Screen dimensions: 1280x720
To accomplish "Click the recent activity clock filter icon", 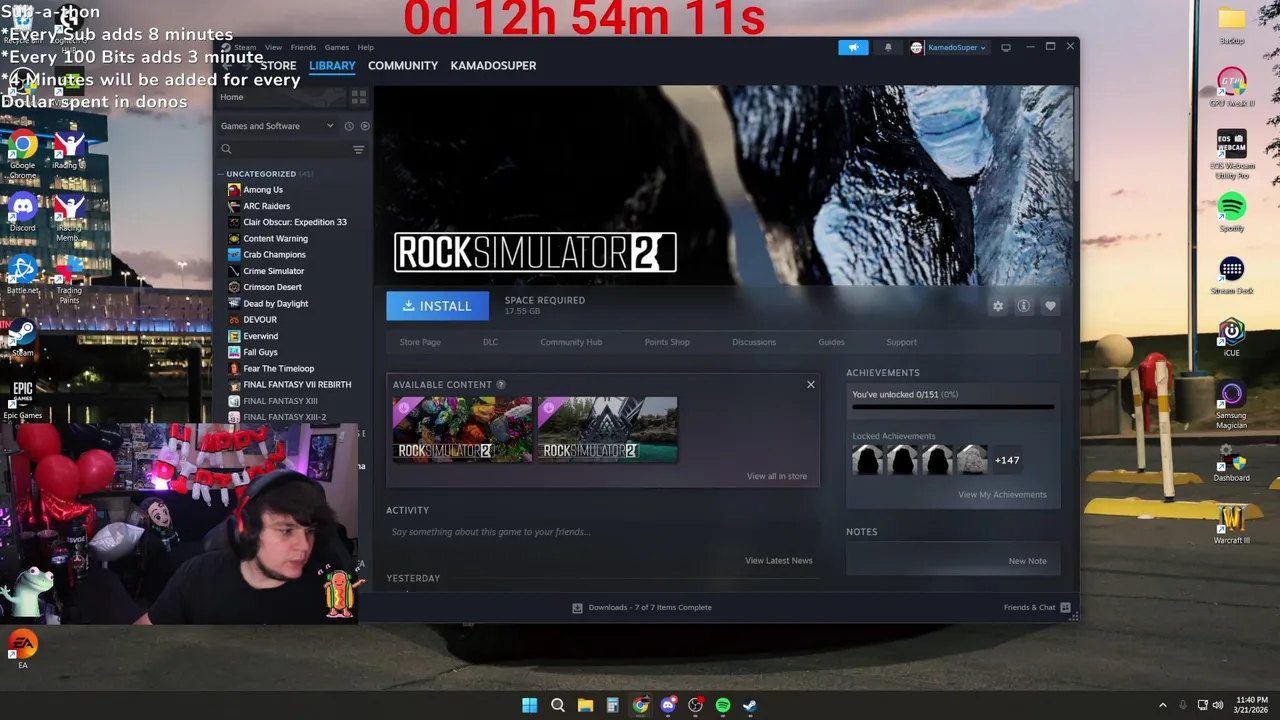I will [349, 126].
